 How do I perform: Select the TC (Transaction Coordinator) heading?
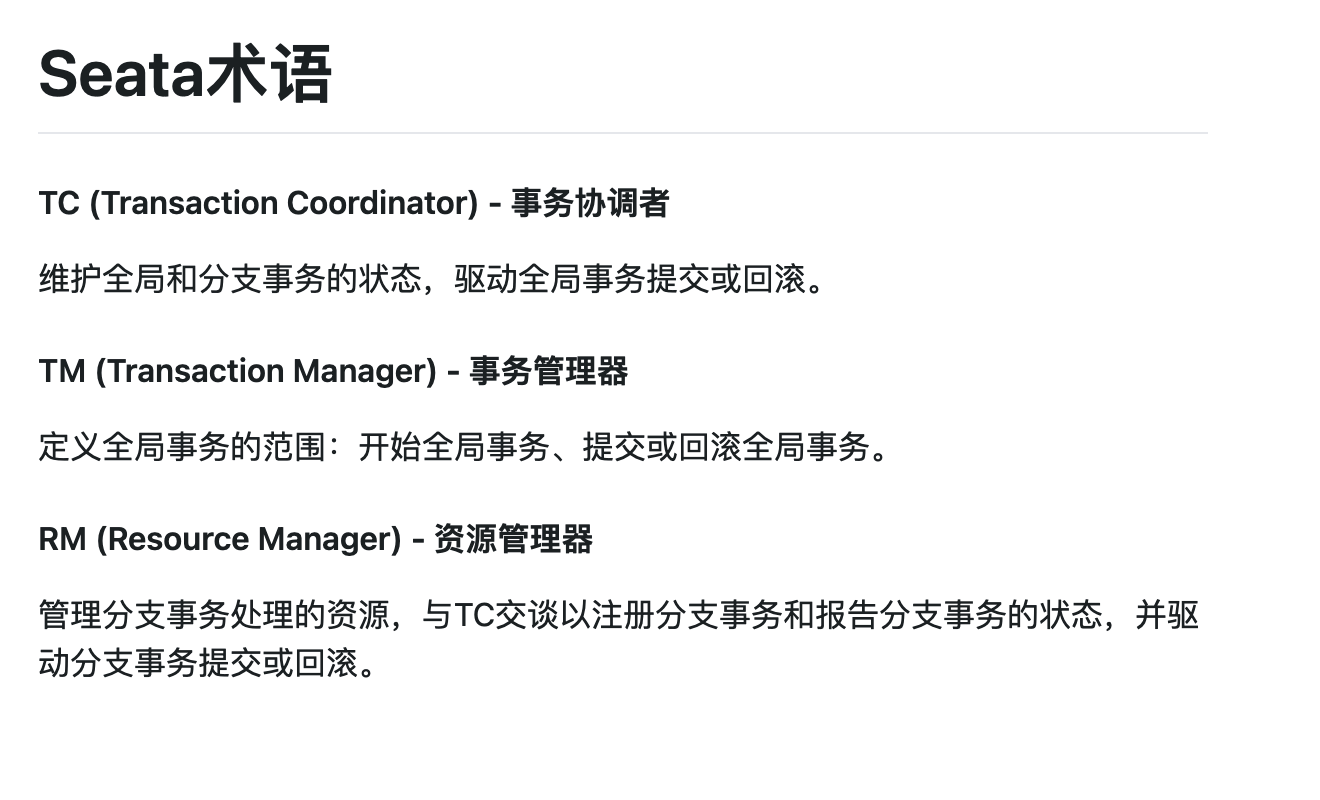pyautogui.click(x=353, y=203)
